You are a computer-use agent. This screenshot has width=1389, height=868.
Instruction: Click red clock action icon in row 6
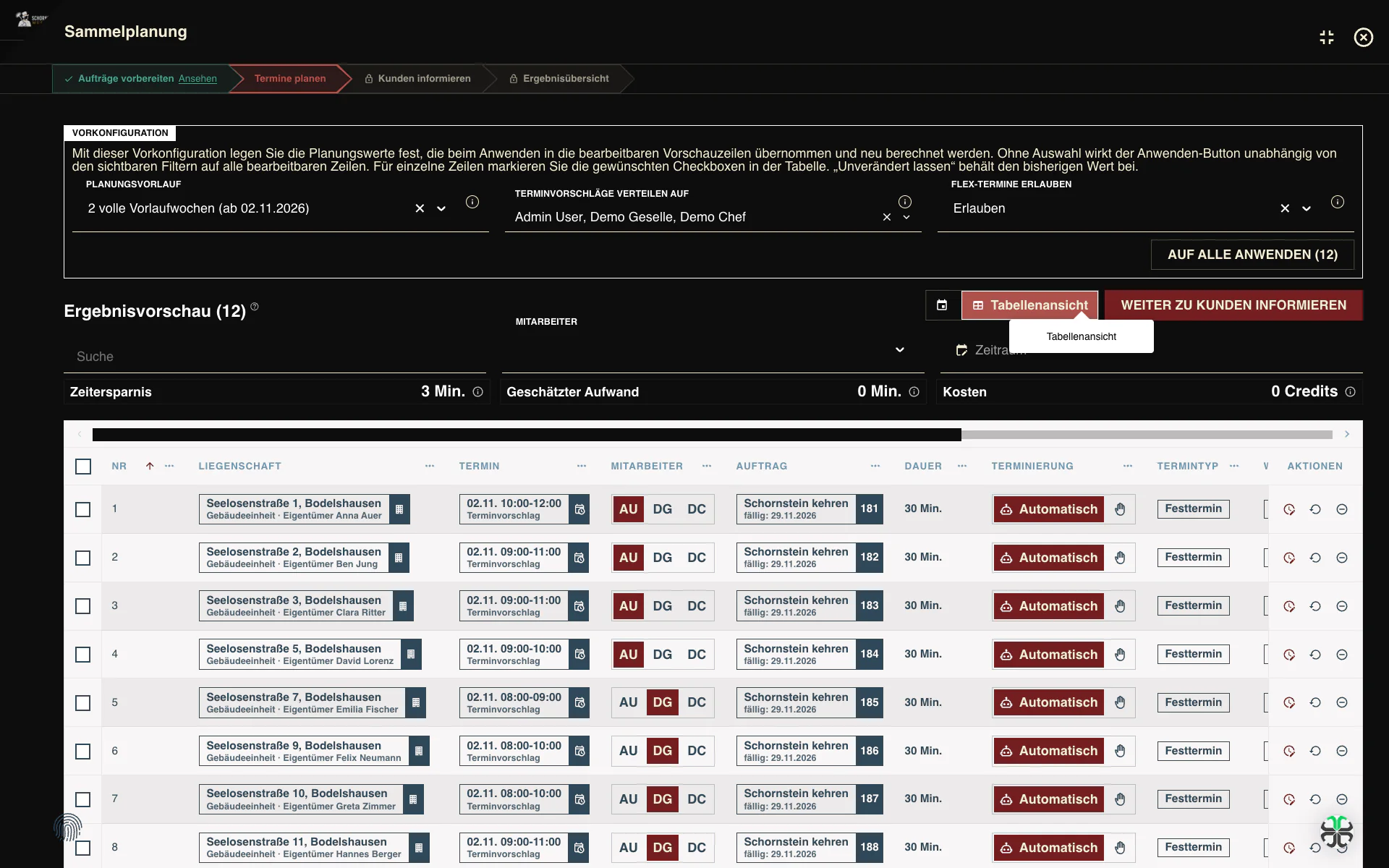coord(1289,751)
